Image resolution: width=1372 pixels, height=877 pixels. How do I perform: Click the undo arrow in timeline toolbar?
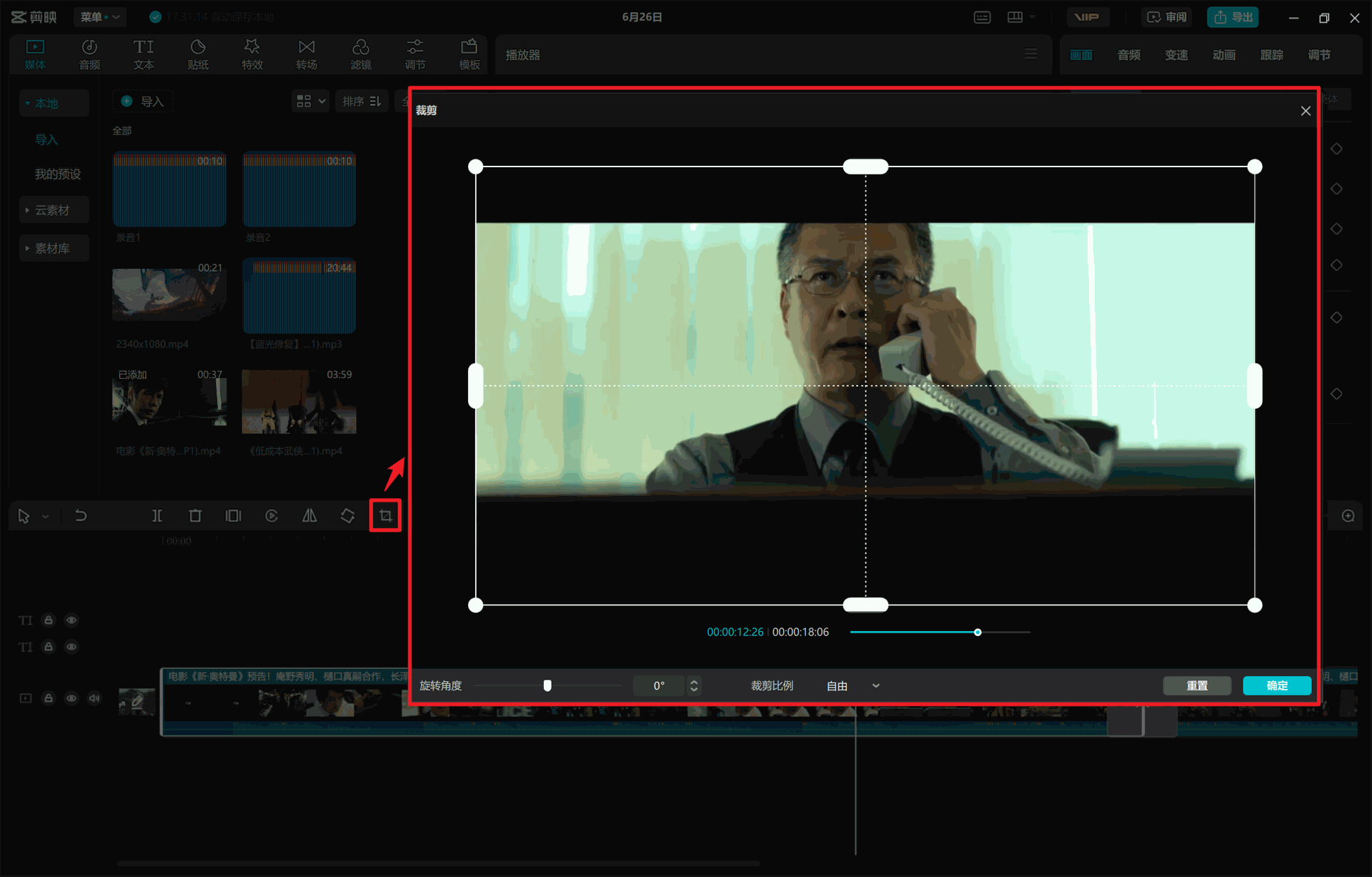tap(81, 516)
